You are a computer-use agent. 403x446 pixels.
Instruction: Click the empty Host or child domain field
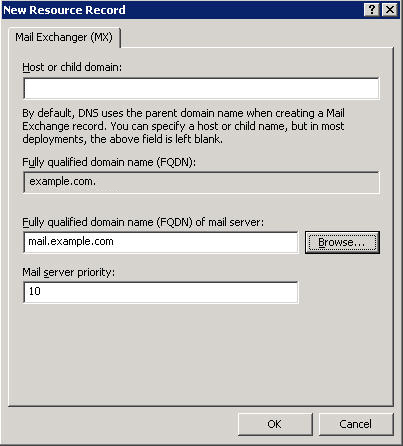coord(201,89)
